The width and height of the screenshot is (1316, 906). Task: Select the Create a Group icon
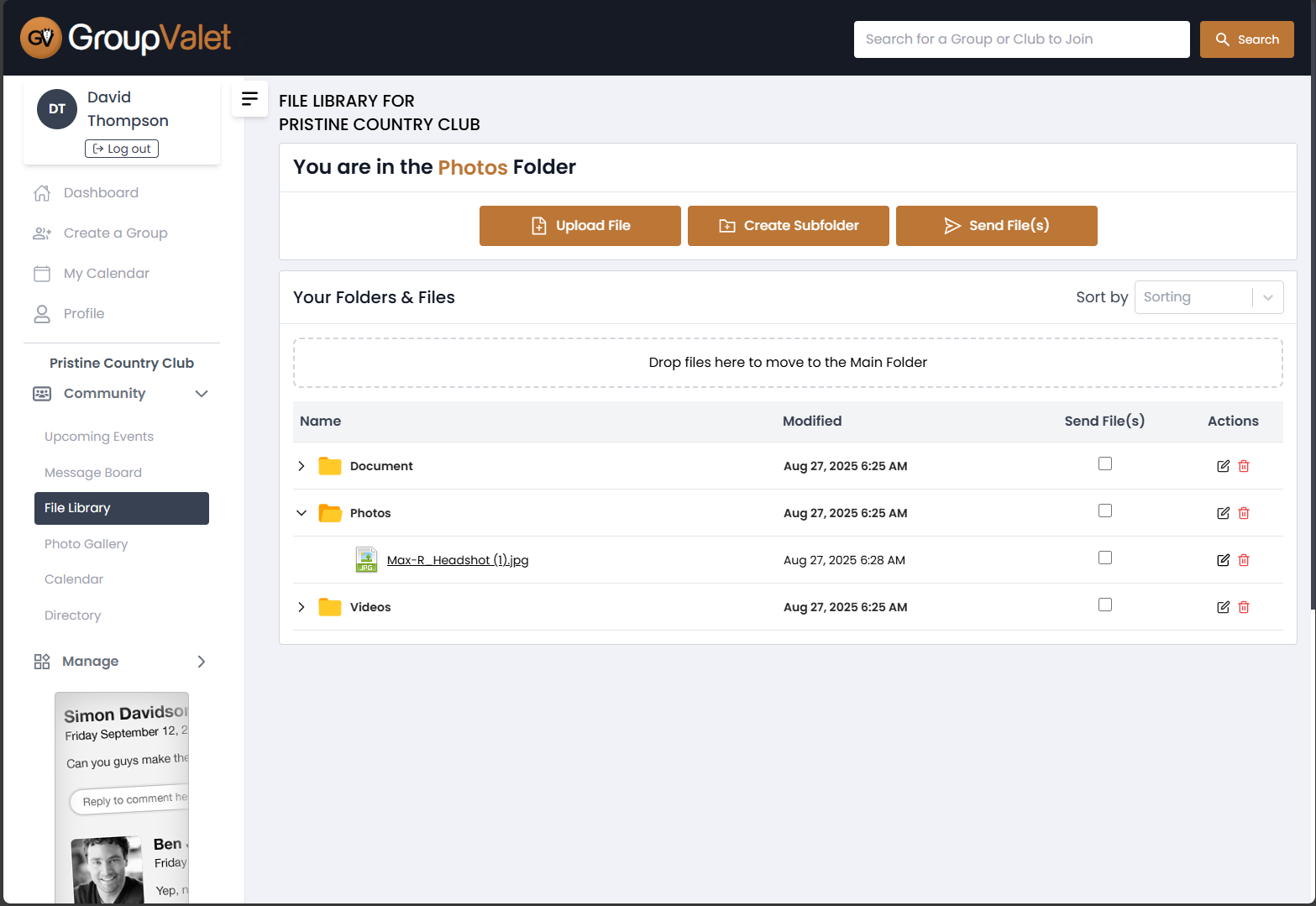[x=42, y=233]
